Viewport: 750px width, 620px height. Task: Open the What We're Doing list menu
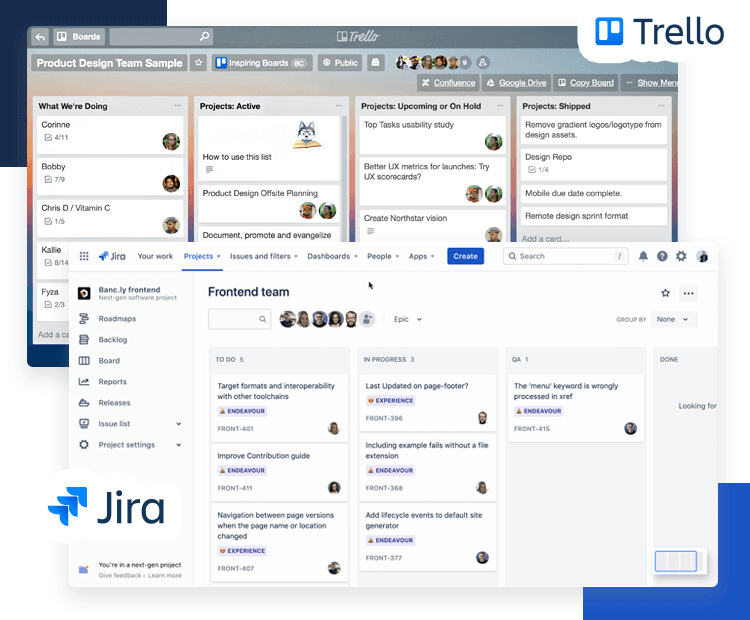pos(178,106)
